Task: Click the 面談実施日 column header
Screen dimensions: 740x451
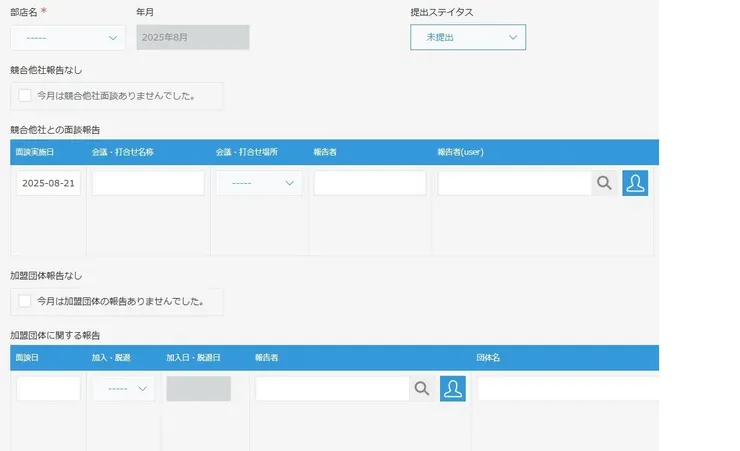Action: [35, 152]
